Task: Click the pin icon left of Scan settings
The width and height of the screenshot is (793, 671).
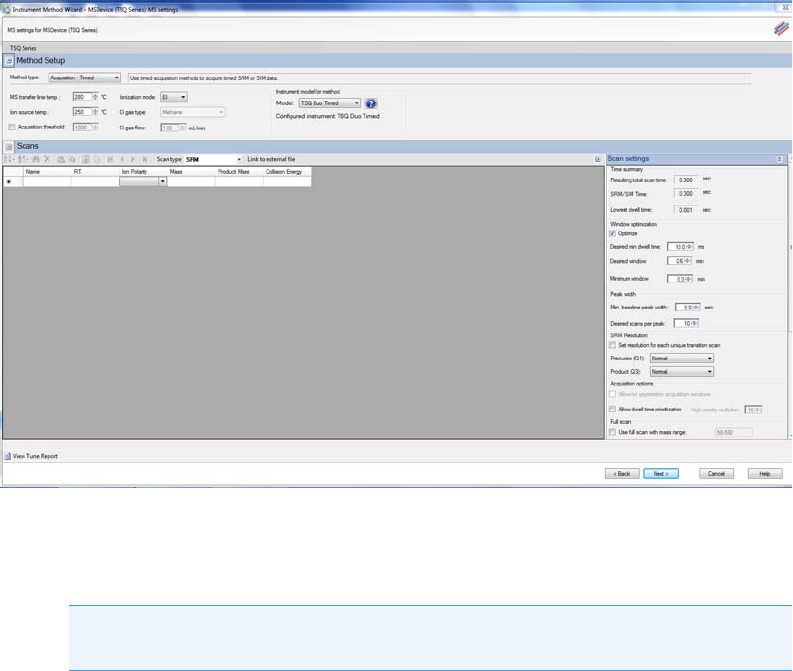Action: [598, 159]
